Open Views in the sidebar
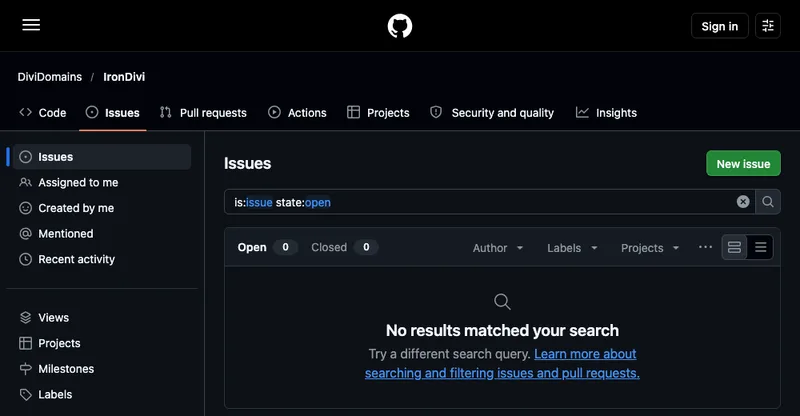Image resolution: width=800 pixels, height=416 pixels. (x=102, y=317)
